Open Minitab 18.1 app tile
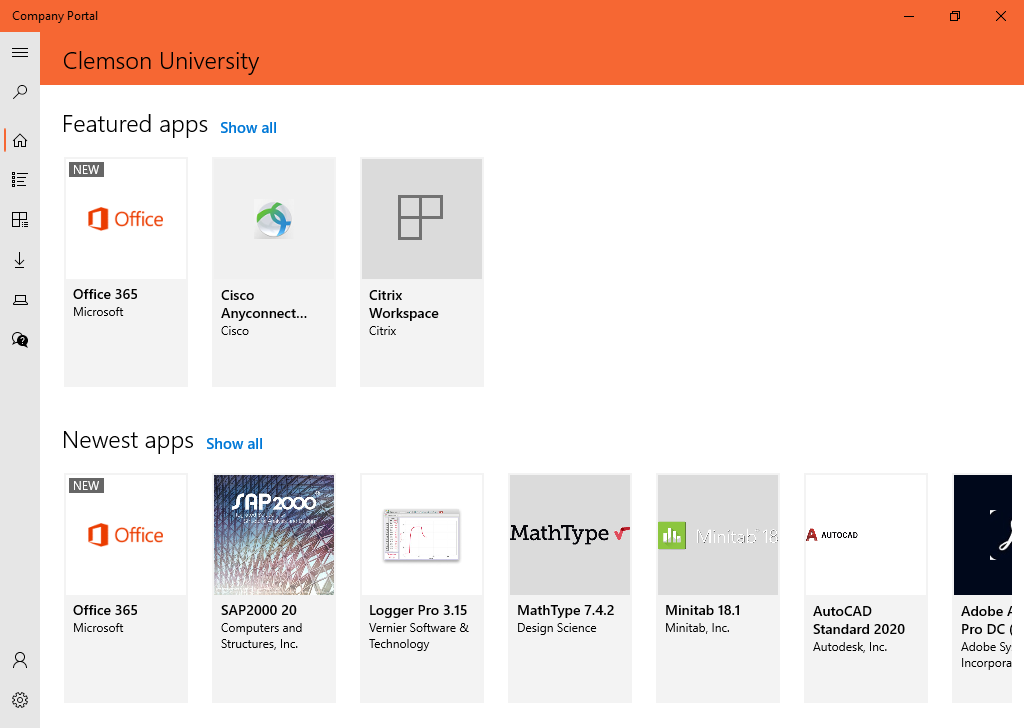This screenshot has width=1024, height=728. pos(718,587)
